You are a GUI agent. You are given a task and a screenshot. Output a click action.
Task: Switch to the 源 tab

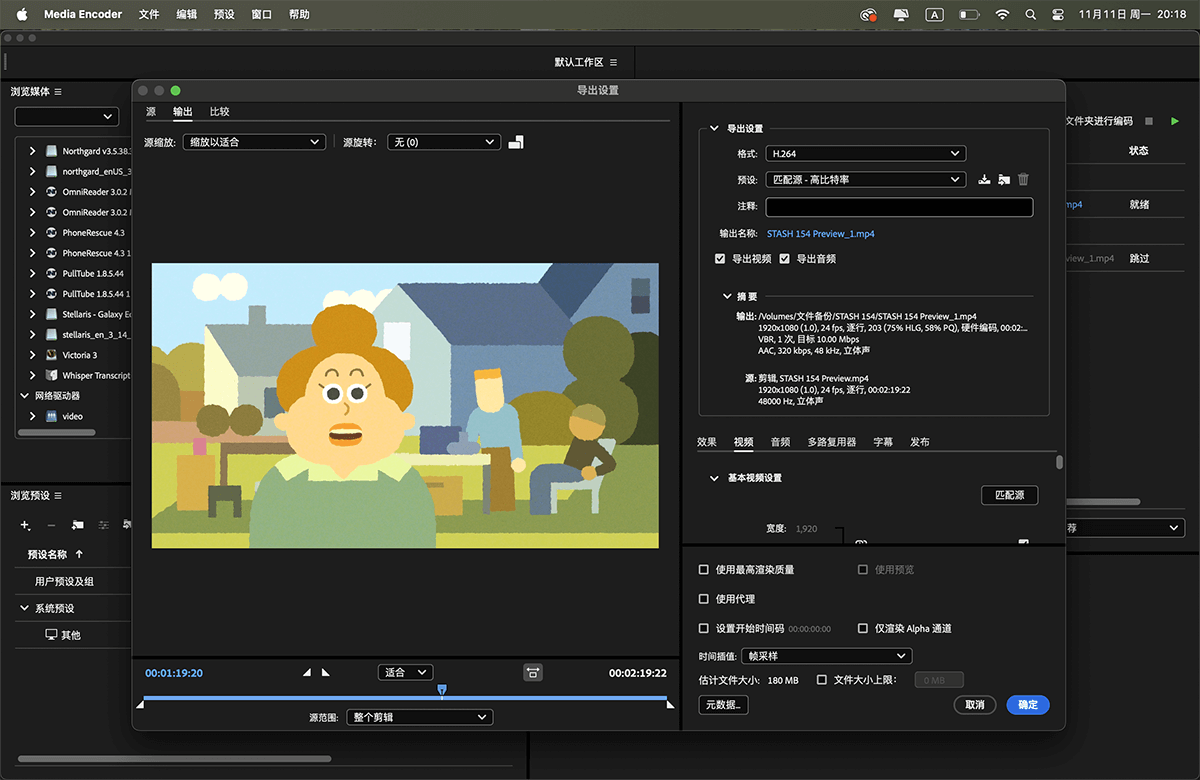[x=151, y=111]
